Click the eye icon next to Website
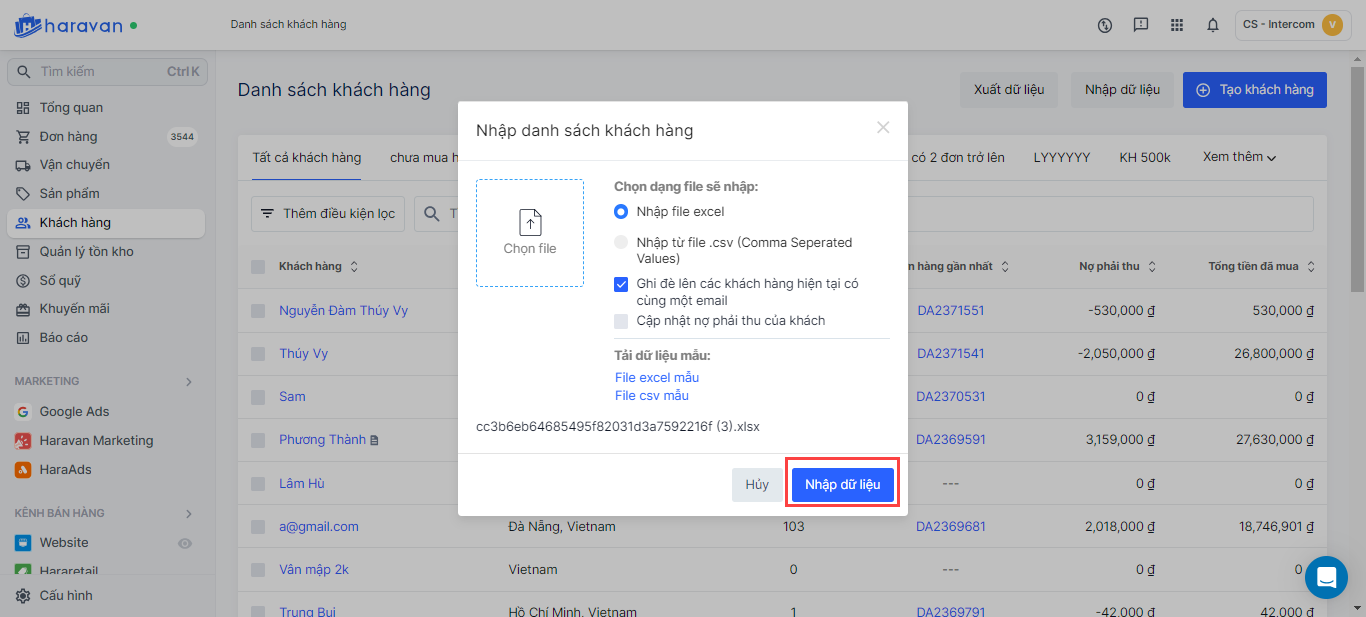This screenshot has width=1366, height=617. pyautogui.click(x=184, y=543)
